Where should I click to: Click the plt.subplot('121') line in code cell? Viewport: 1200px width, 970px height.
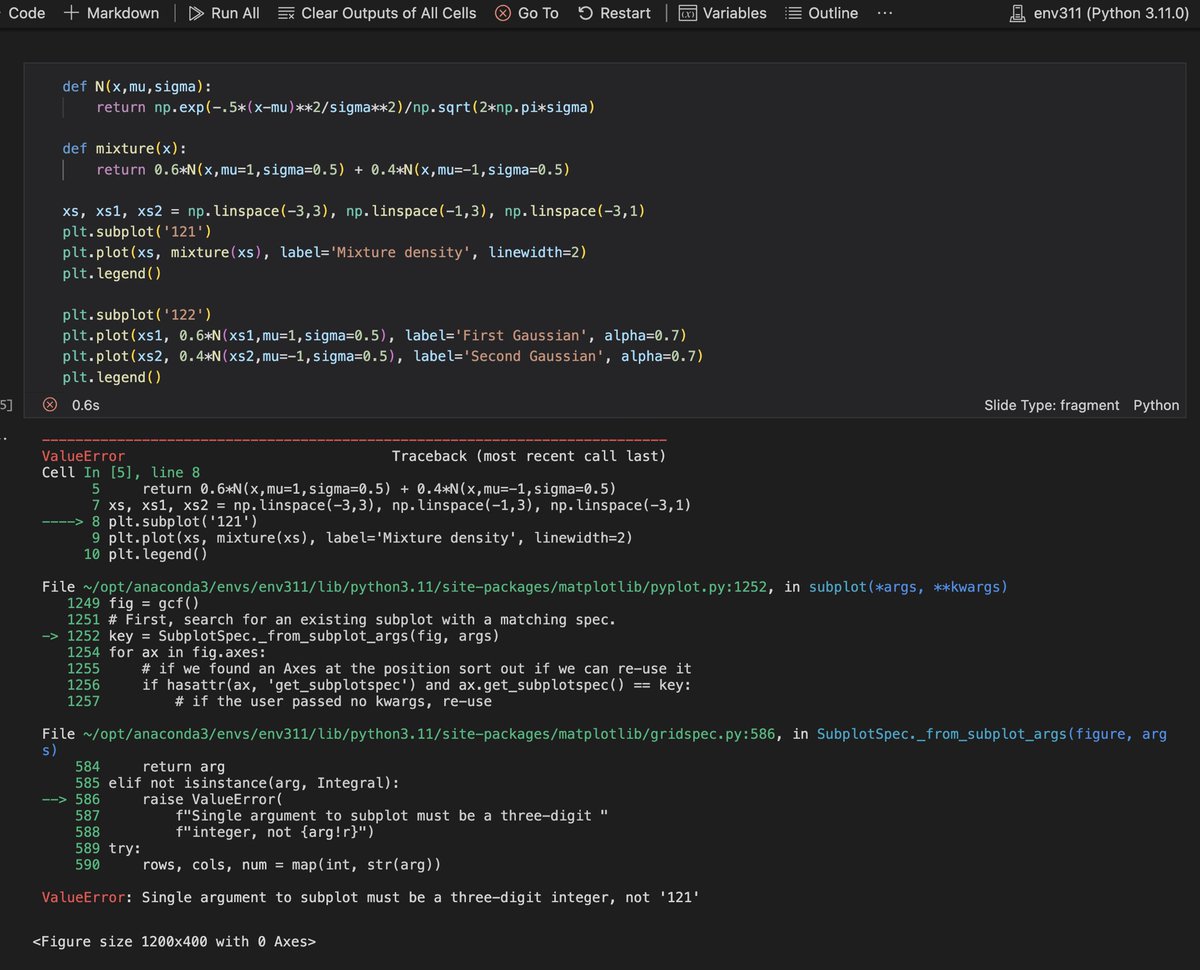pyautogui.click(x=137, y=232)
